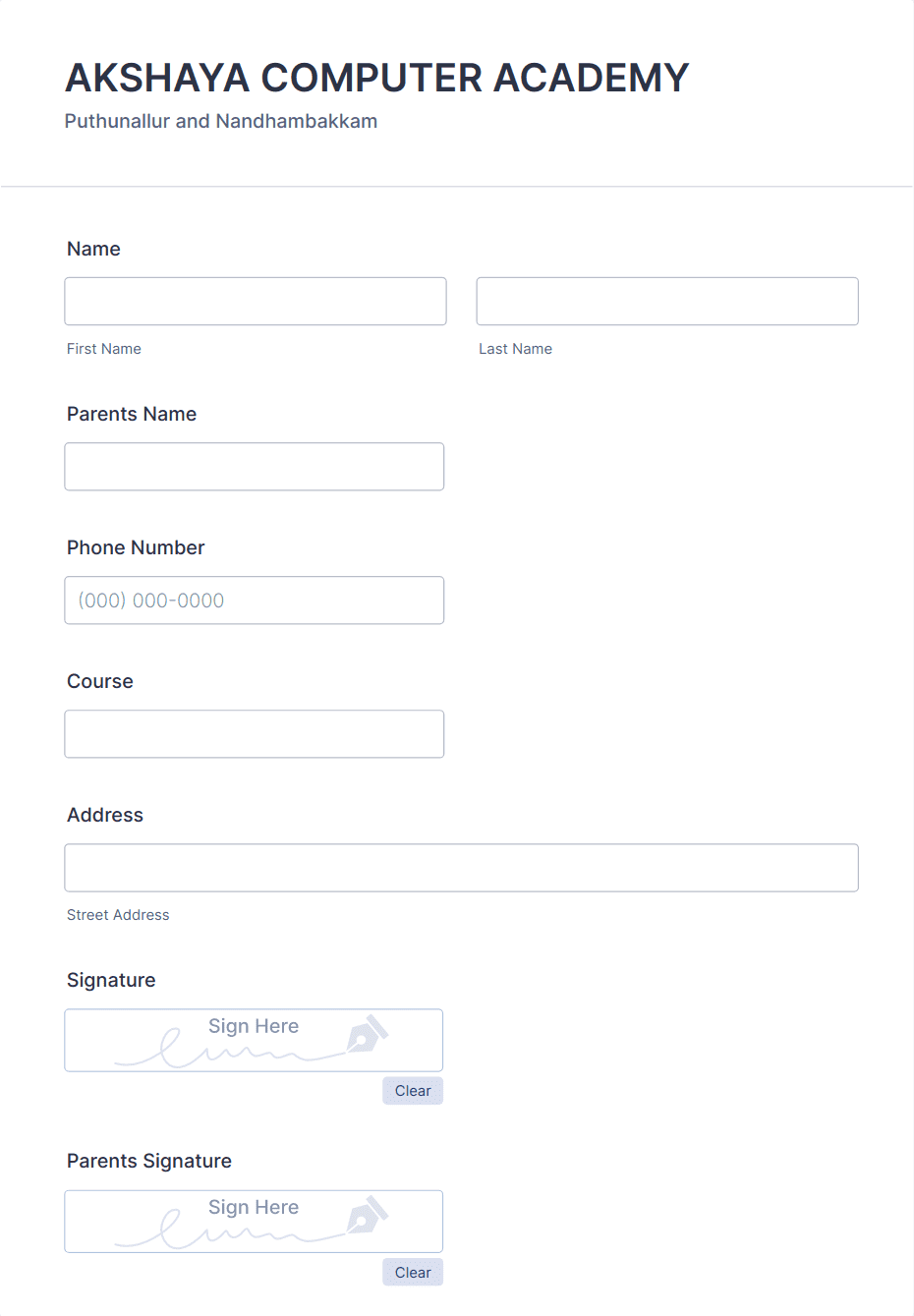The height and width of the screenshot is (1316, 914).
Task: Click the Phone Number input showing (000) 000-0000
Action: pos(254,600)
